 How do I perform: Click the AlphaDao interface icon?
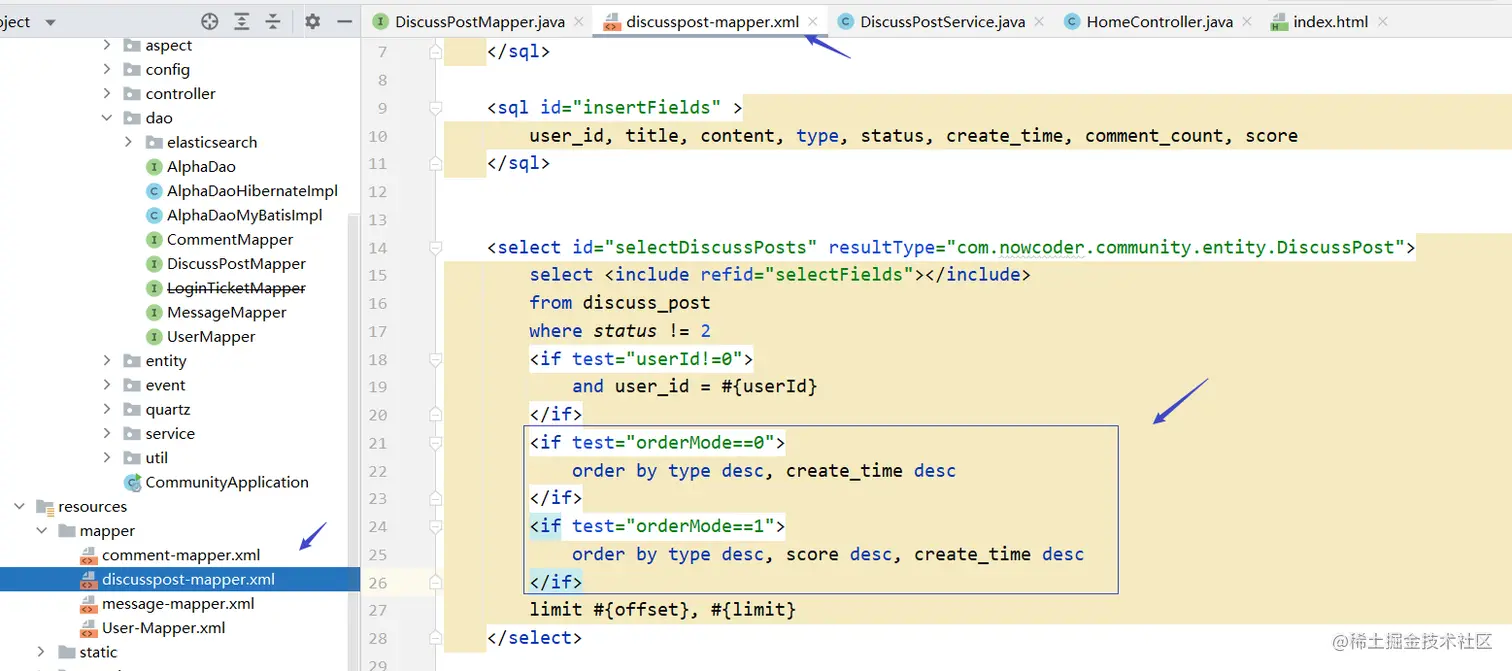[154, 166]
